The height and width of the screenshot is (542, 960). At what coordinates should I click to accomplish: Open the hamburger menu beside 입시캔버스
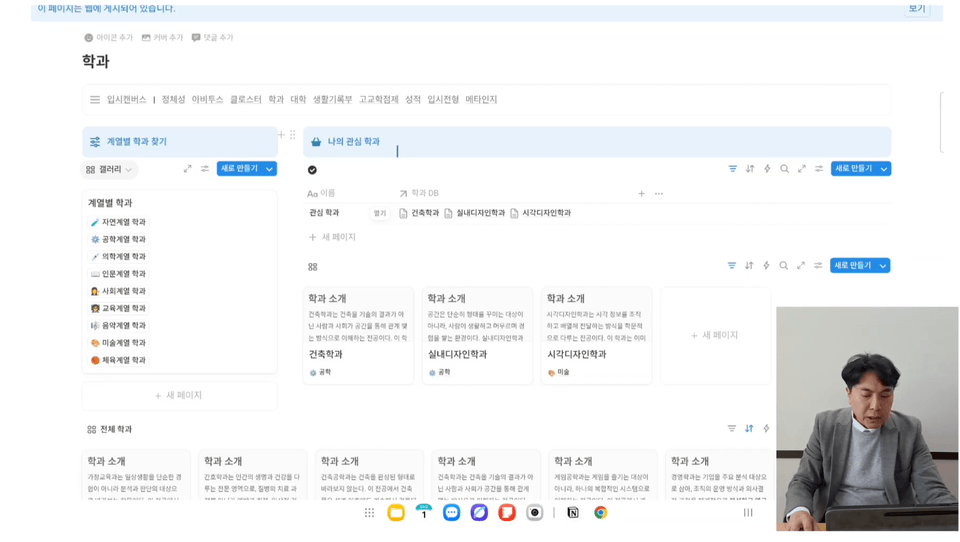[x=95, y=99]
